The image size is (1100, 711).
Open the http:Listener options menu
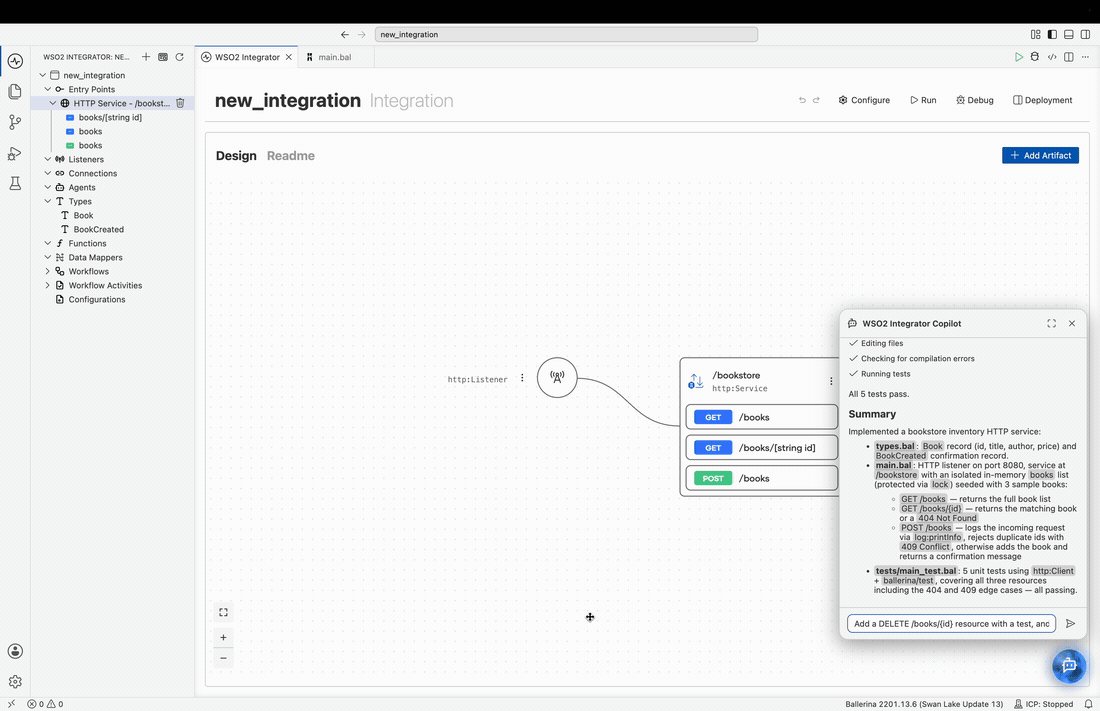click(522, 378)
